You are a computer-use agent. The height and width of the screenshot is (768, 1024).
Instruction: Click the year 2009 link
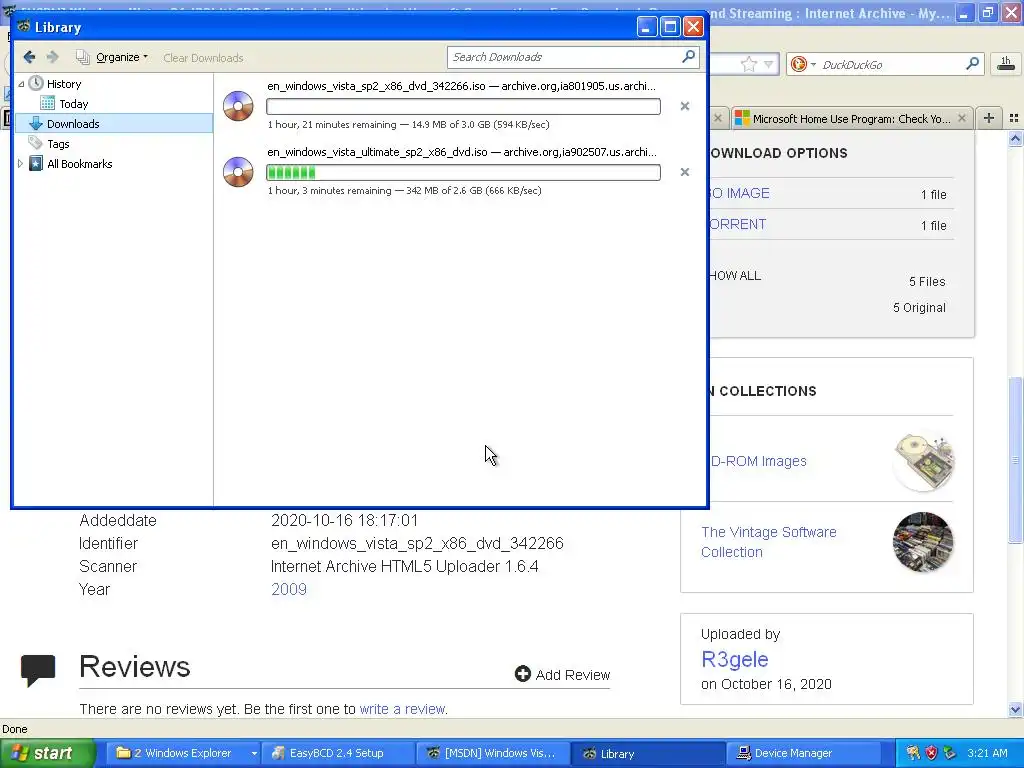point(289,589)
